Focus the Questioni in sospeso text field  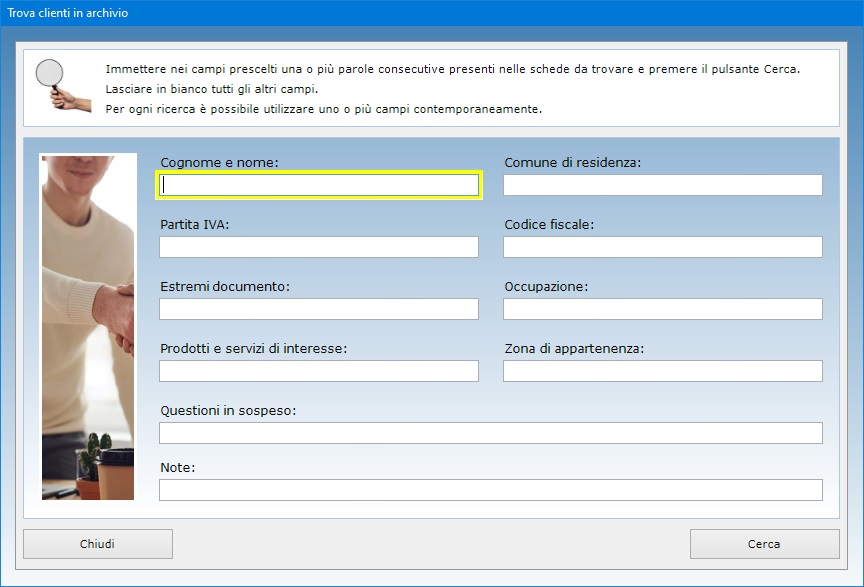[490, 433]
